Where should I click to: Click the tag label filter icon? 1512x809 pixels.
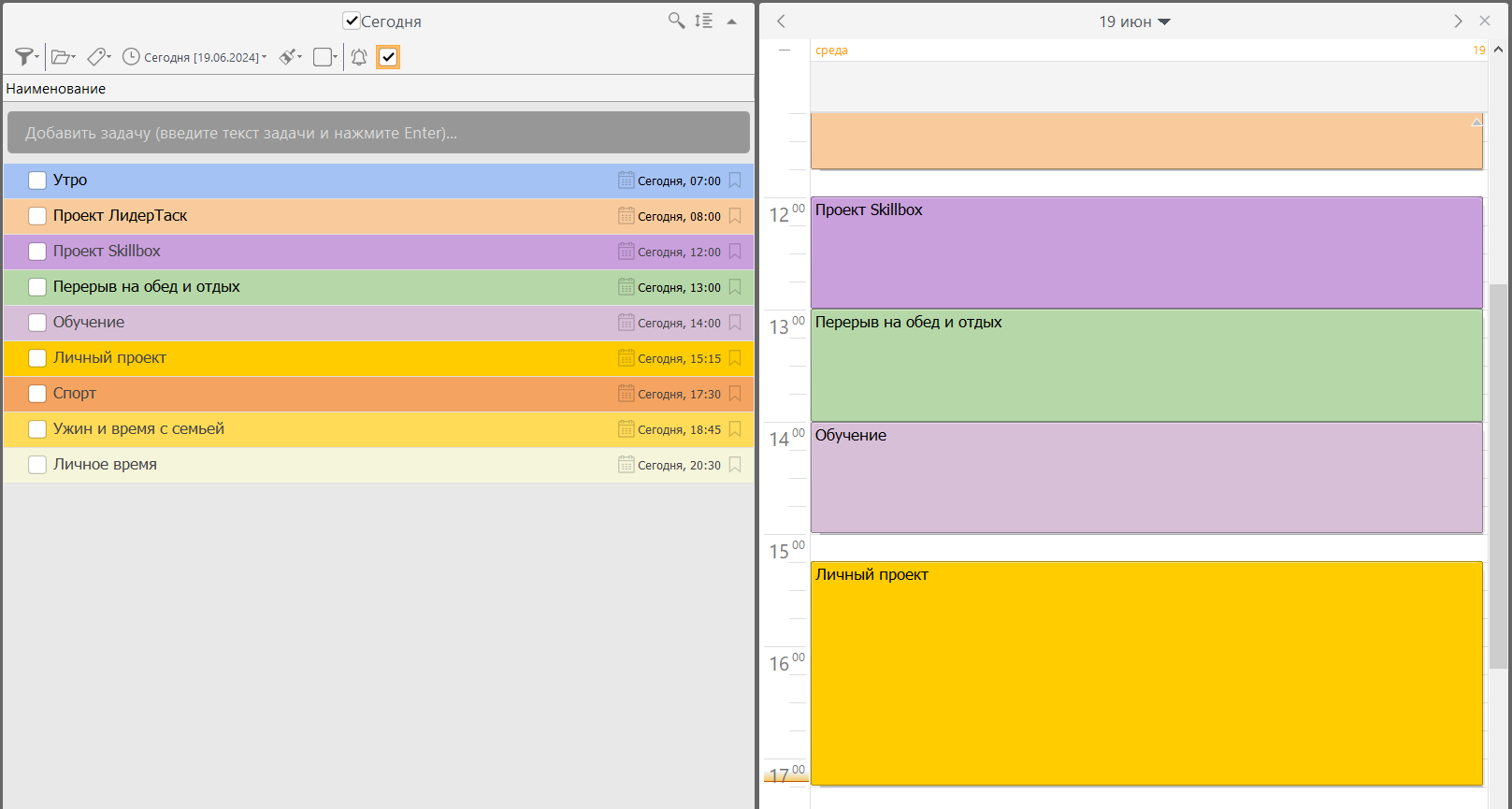coord(98,57)
